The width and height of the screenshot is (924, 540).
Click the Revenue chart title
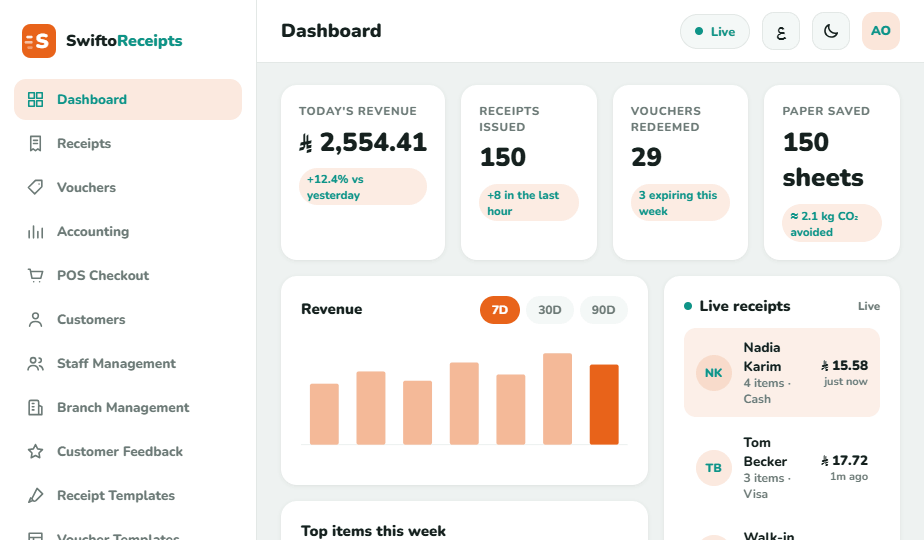tap(332, 309)
